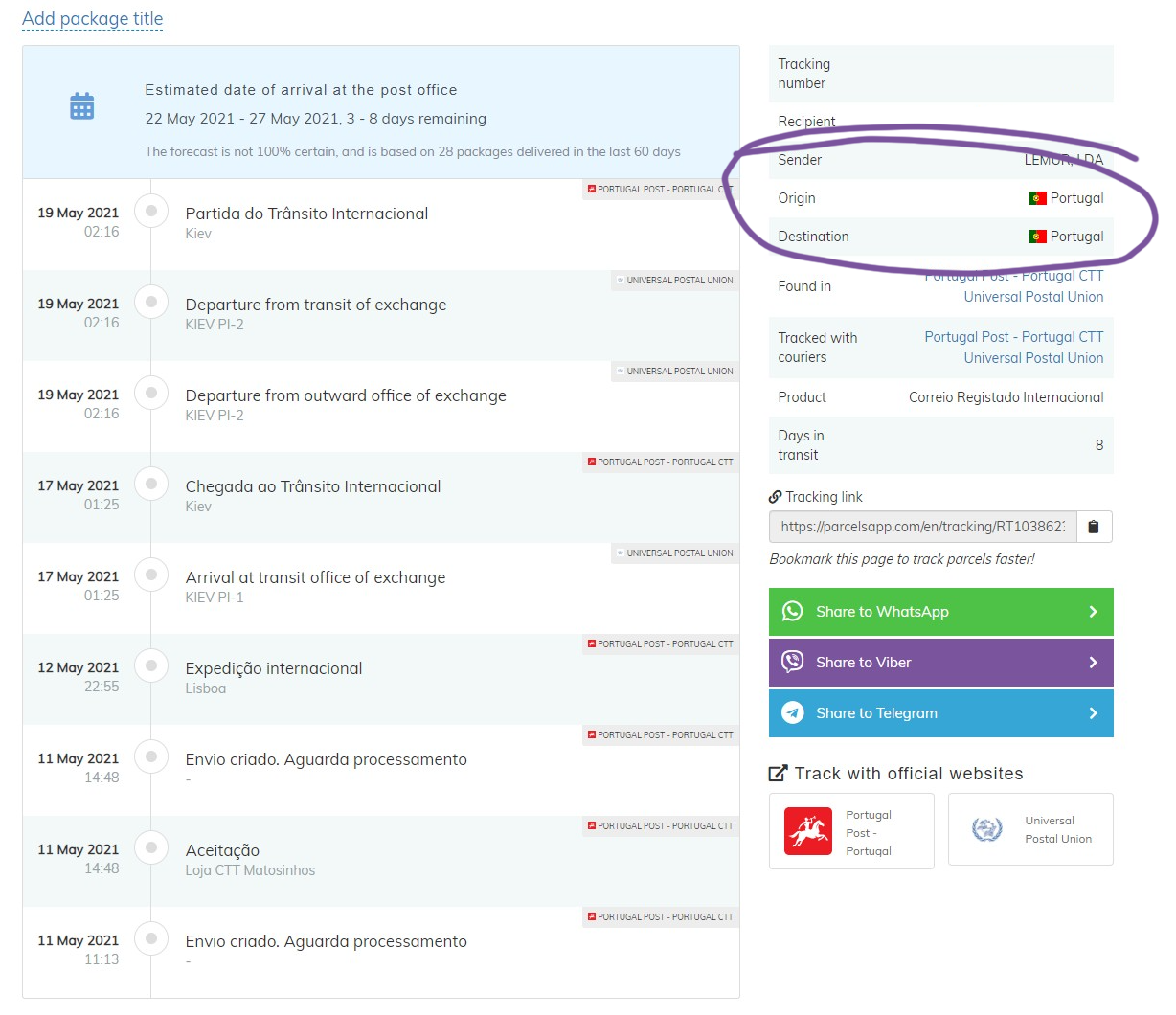Click the 17 May 2021 01:25 timestamp beside Chegada

click(79, 495)
